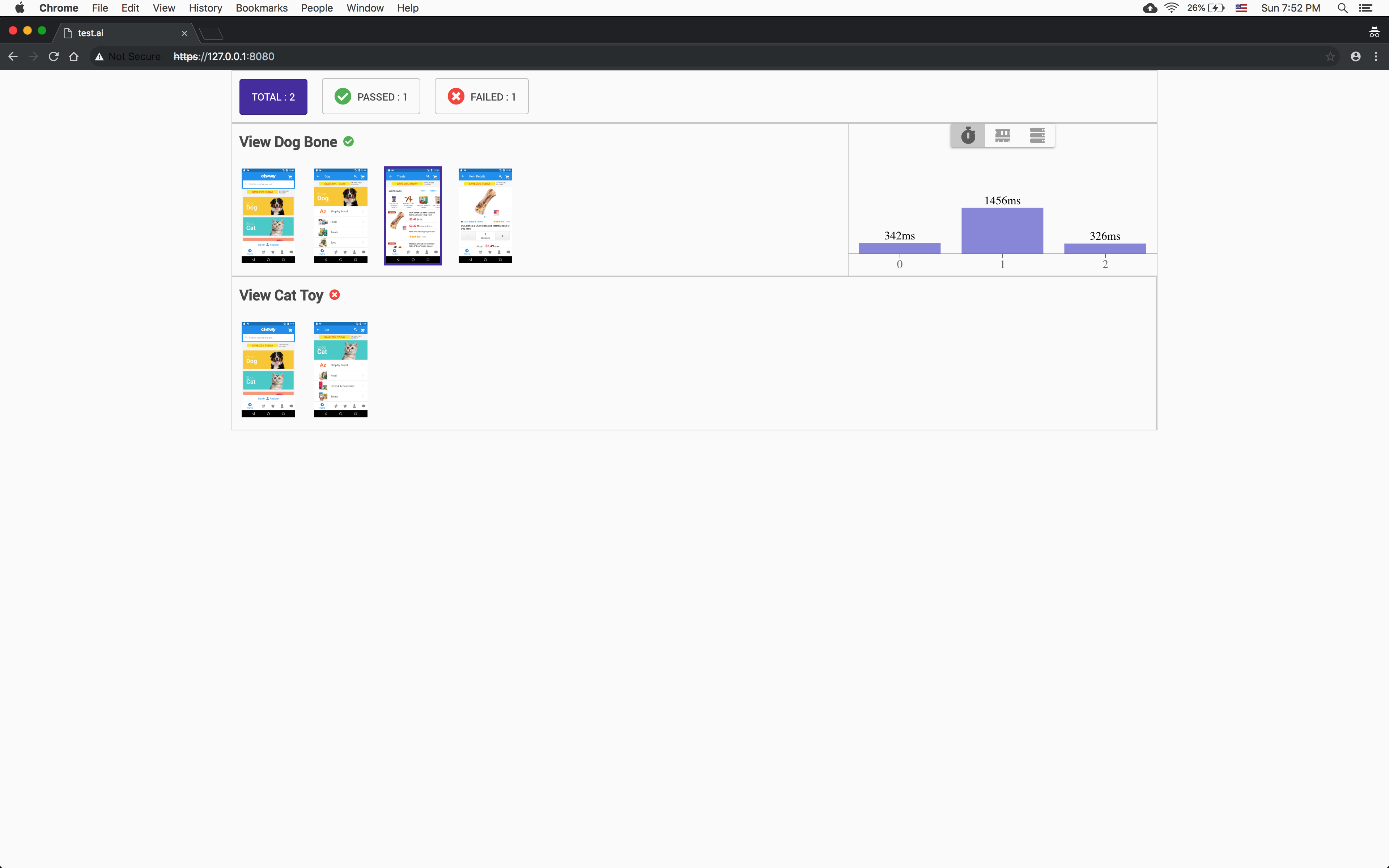1389x868 pixels.
Task: Click the 1456ms bar in chart
Action: point(1002,230)
